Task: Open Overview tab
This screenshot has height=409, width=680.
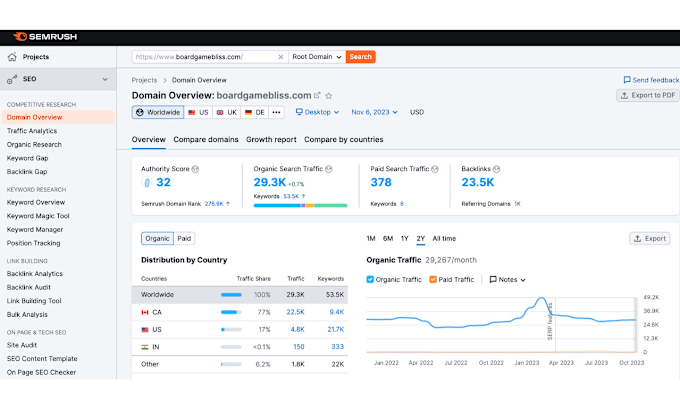Action: point(149,140)
